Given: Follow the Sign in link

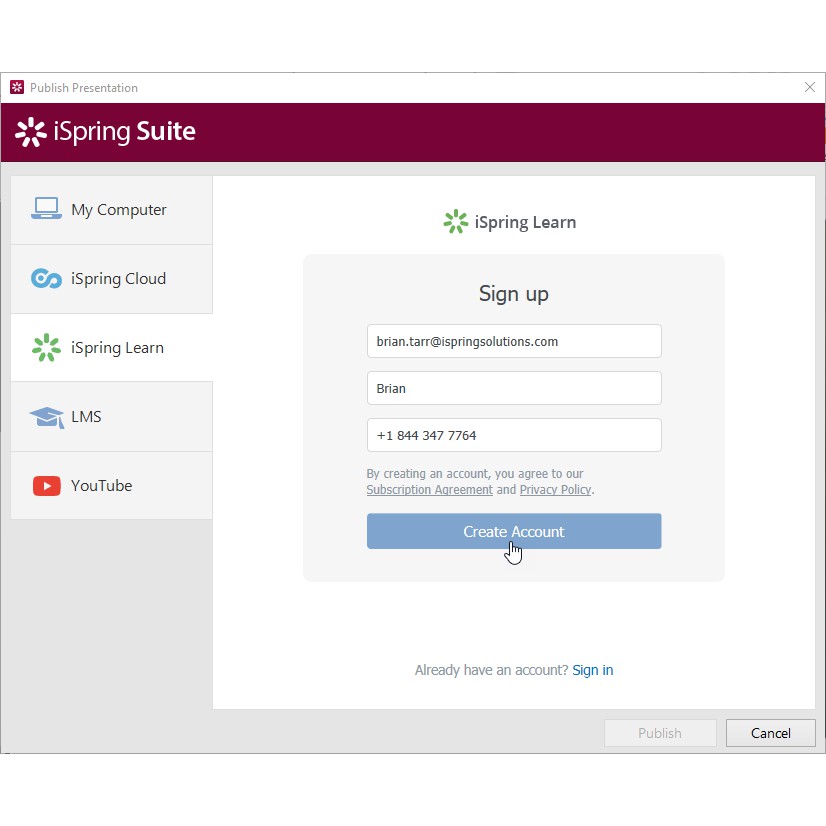Looking at the screenshot, I should point(593,670).
